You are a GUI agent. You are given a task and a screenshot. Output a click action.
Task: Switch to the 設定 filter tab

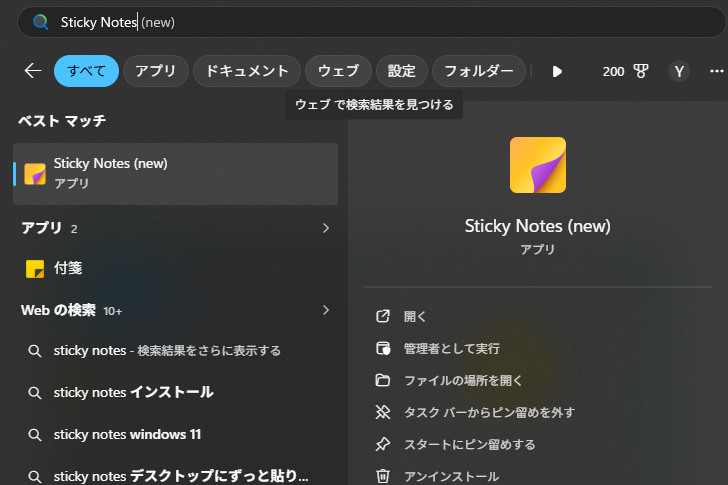402,71
